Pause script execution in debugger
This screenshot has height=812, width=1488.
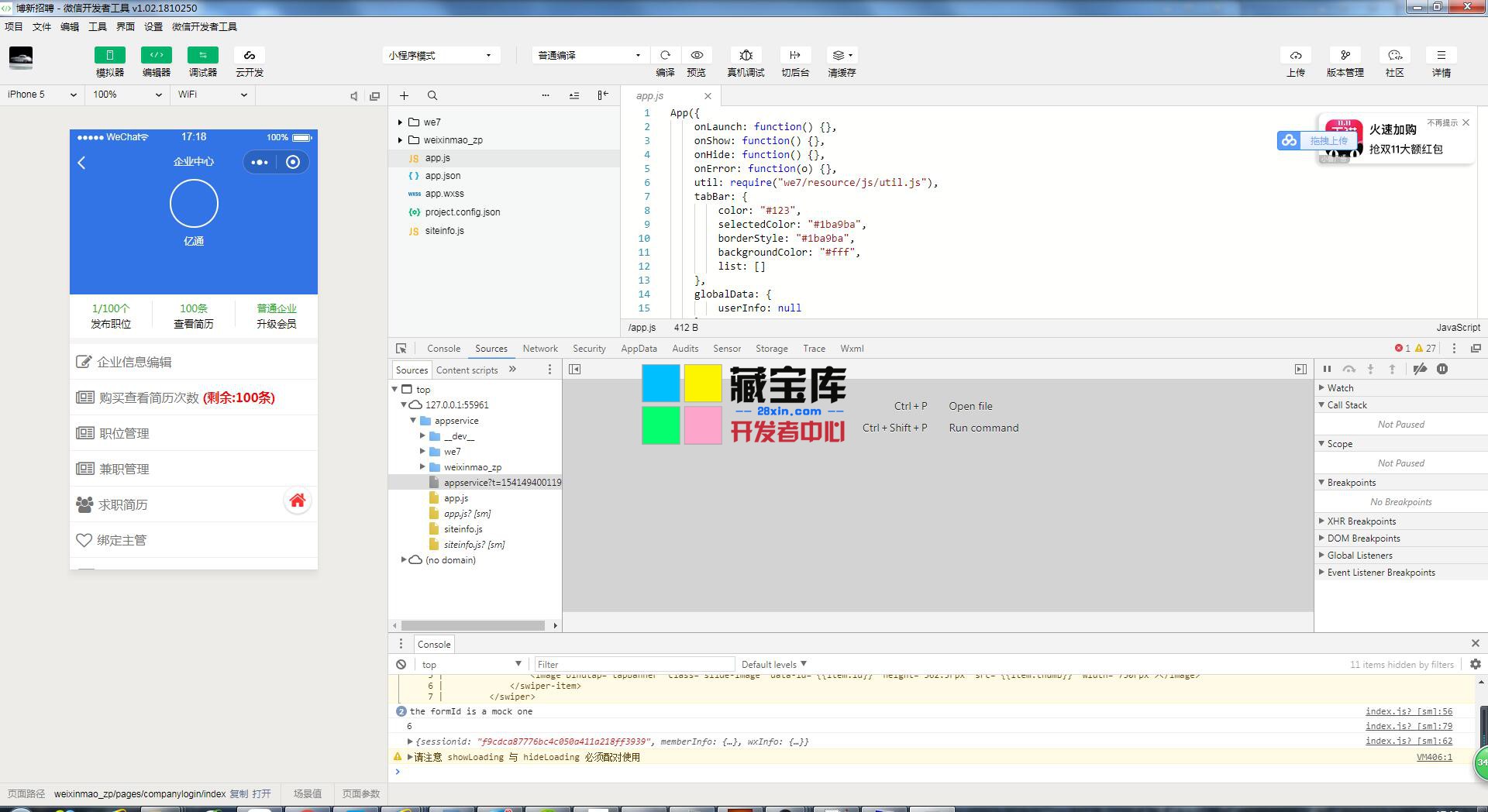(x=1327, y=370)
